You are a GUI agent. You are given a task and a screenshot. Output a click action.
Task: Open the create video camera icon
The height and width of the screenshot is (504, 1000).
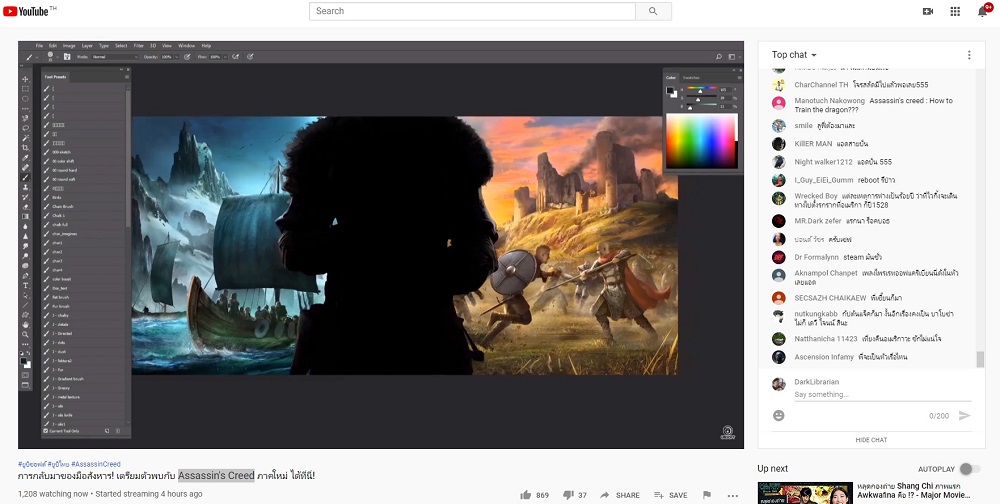click(x=928, y=11)
